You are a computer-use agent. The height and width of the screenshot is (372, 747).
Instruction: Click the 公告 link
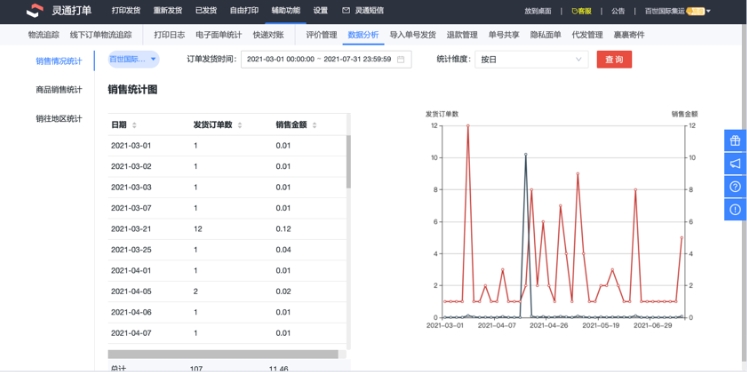tap(618, 11)
